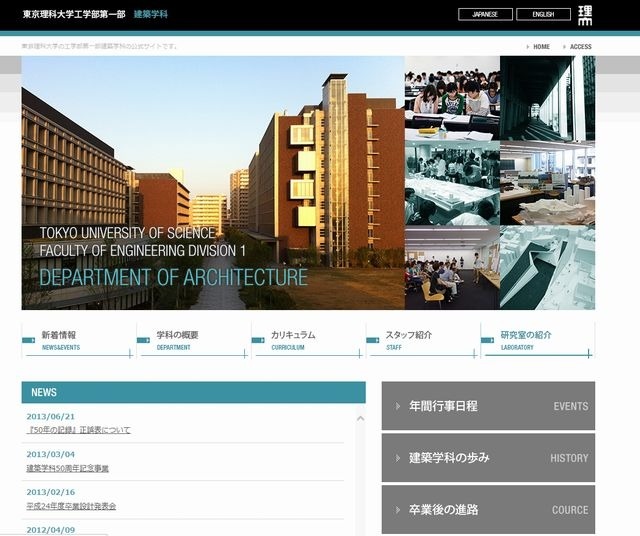Switch the site language to JAPANESE
Image resolution: width=640 pixels, height=536 pixels.
tap(485, 14)
